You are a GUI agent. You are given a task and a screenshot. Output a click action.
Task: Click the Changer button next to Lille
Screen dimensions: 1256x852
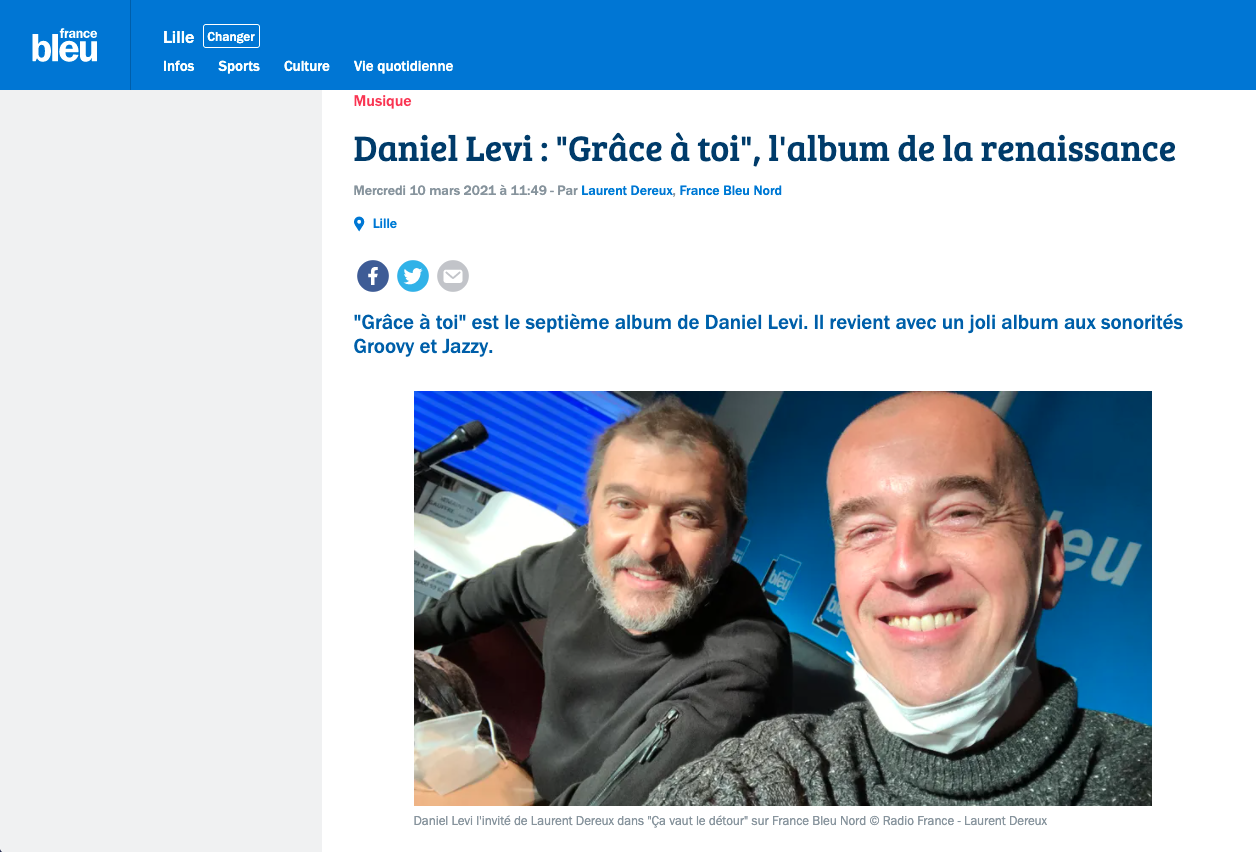[231, 37]
